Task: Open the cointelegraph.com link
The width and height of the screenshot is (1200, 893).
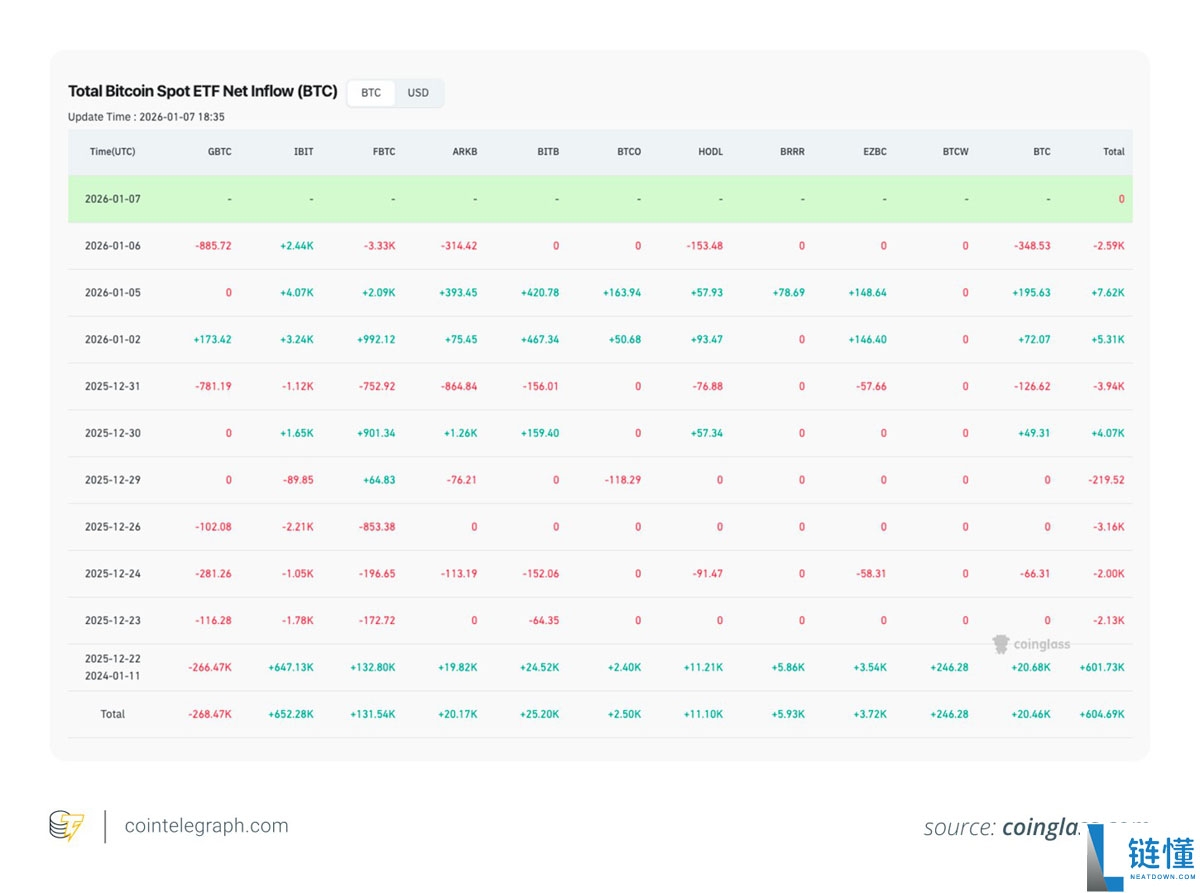Action: [206, 826]
